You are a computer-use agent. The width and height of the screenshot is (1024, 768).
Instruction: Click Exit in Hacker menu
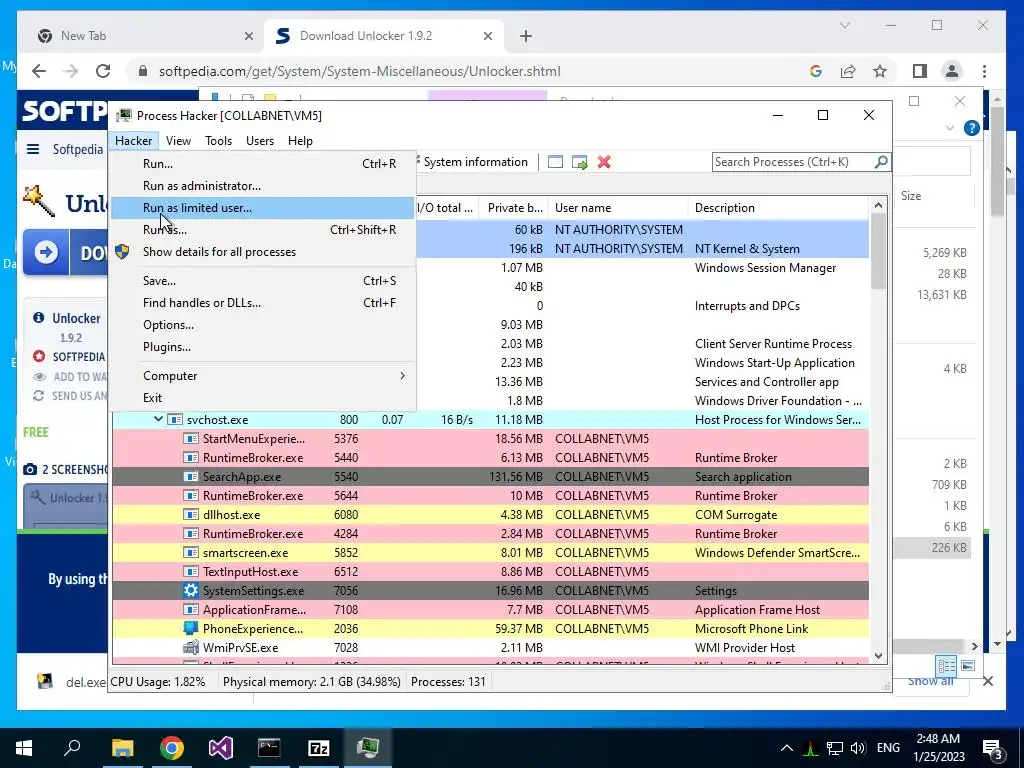click(263, 398)
